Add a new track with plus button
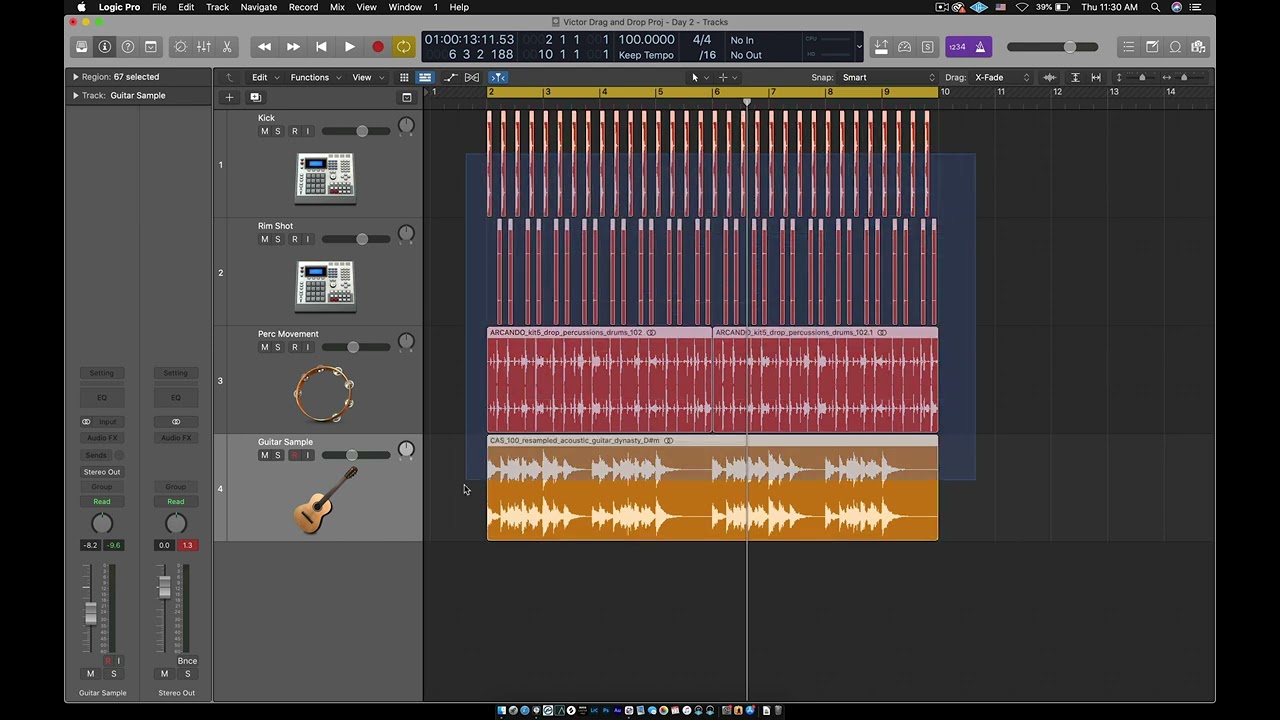 [229, 97]
